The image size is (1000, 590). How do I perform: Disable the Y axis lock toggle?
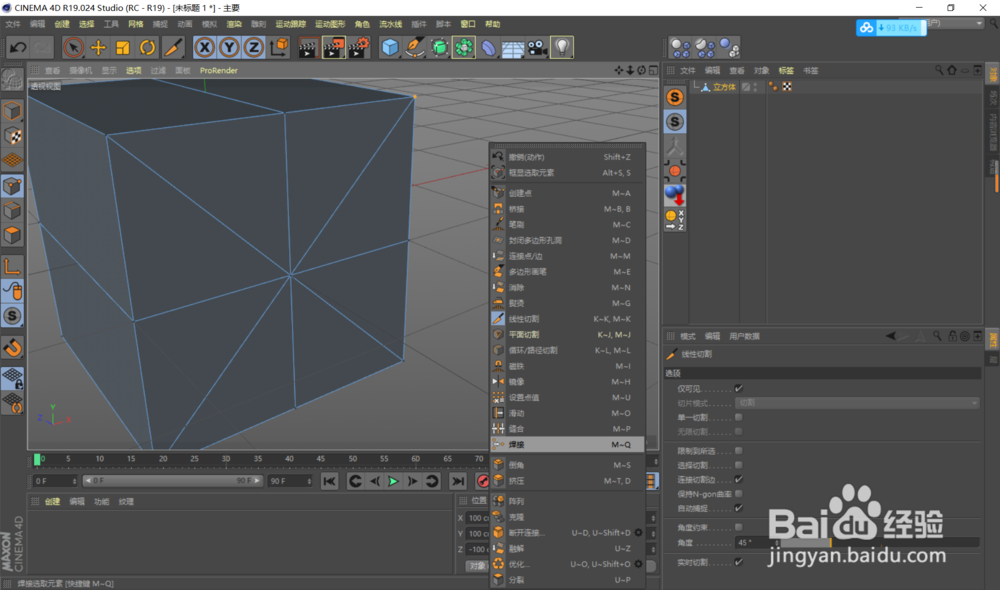(x=227, y=47)
